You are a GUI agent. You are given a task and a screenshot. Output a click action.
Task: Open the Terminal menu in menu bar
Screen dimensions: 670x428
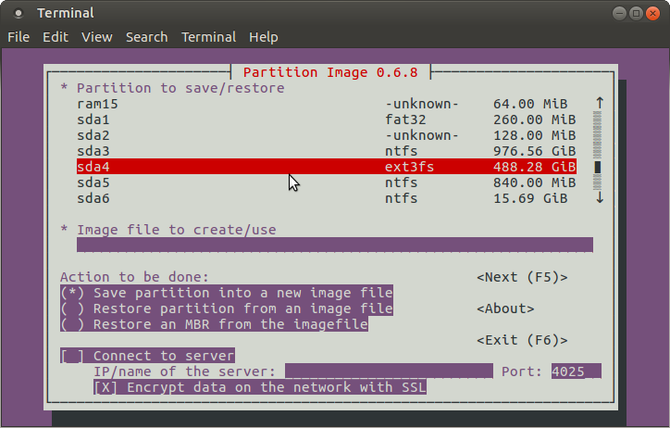click(x=208, y=37)
